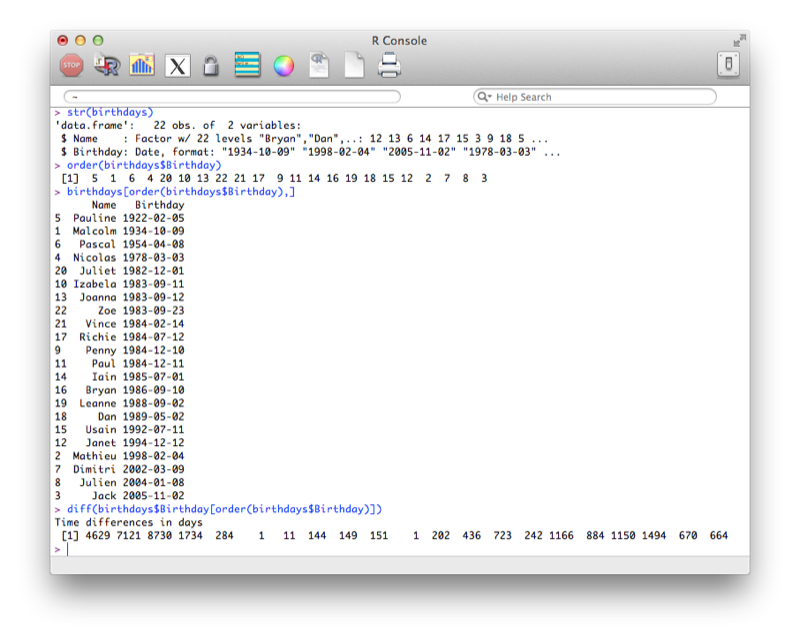Click the 'Birthday' column header
The width and height of the screenshot is (800, 644).
click(160, 205)
